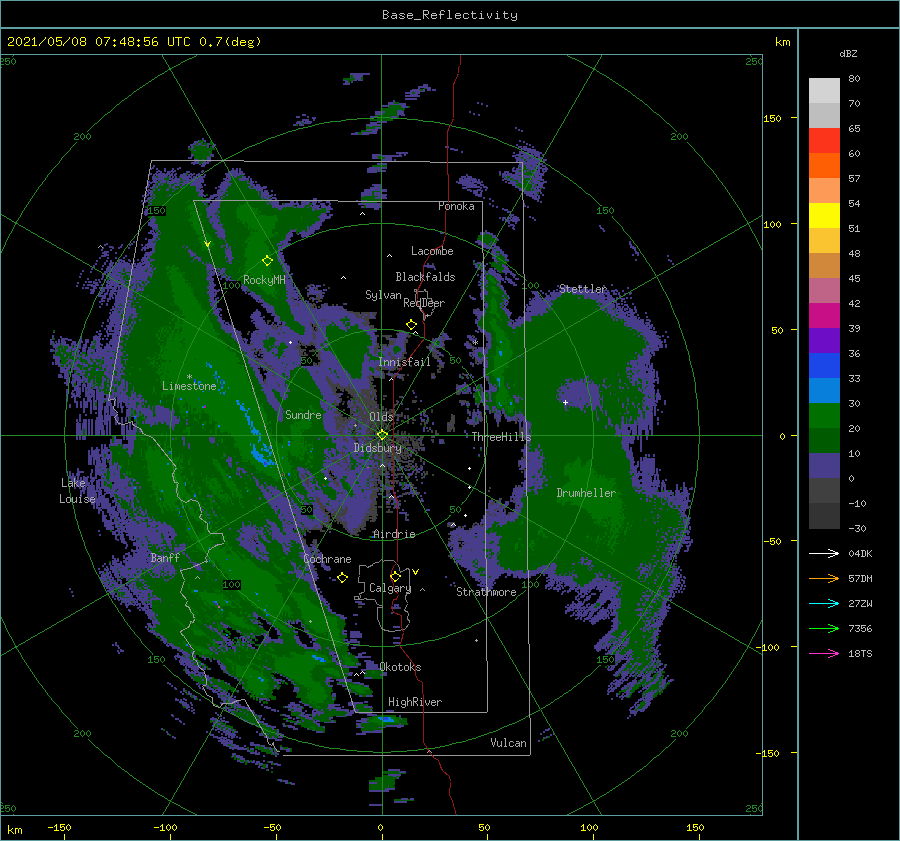Viewport: 900px width, 841px height.
Task: Click the white 04DK arrow in legend
Action: [x=824, y=553]
